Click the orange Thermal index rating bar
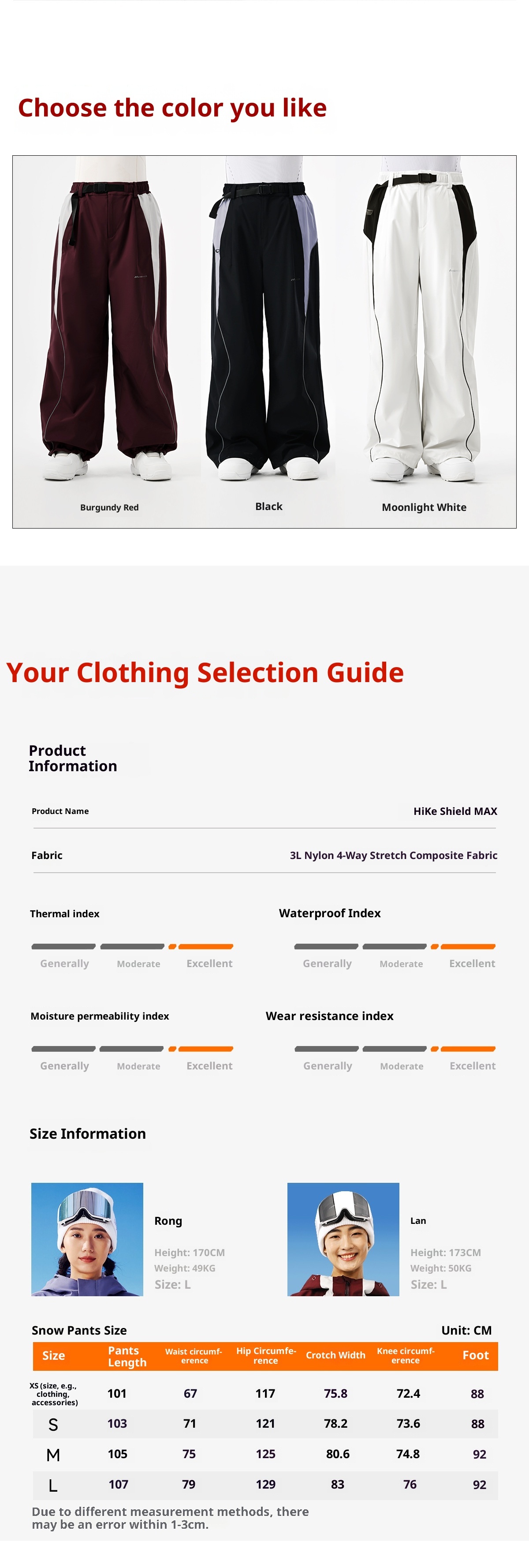529x1568 pixels. [205, 946]
